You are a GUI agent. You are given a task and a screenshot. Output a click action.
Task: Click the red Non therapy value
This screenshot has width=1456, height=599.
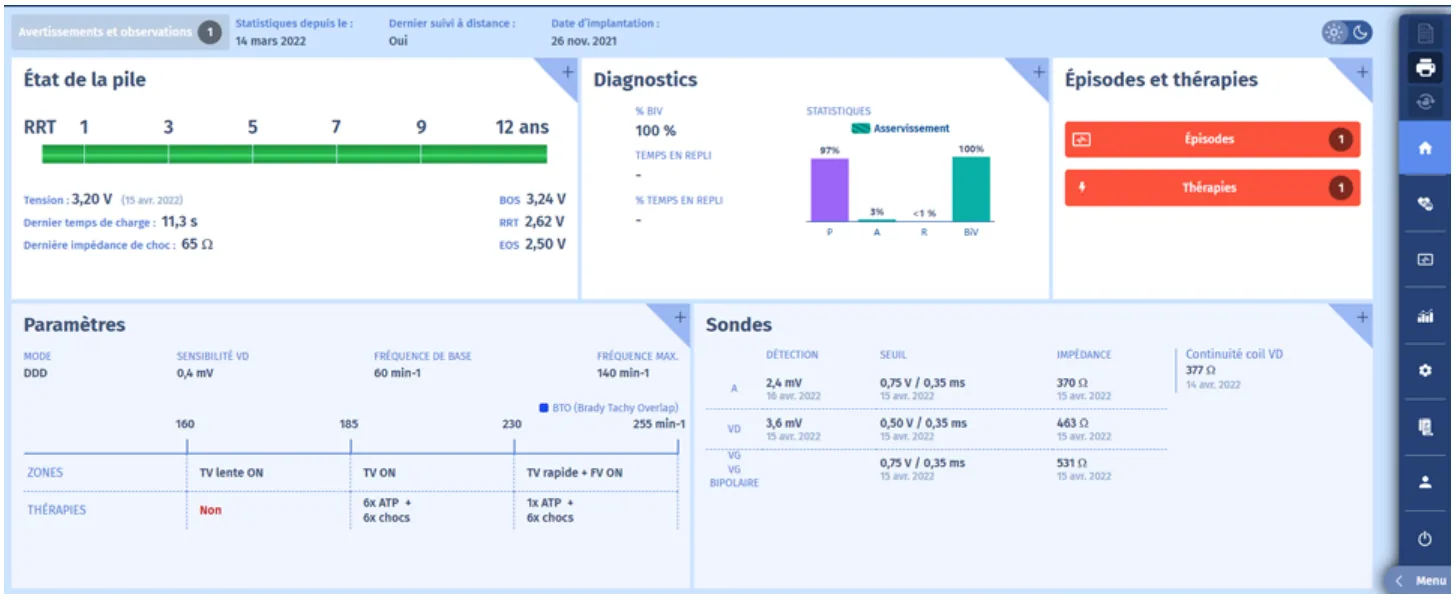tap(210, 510)
